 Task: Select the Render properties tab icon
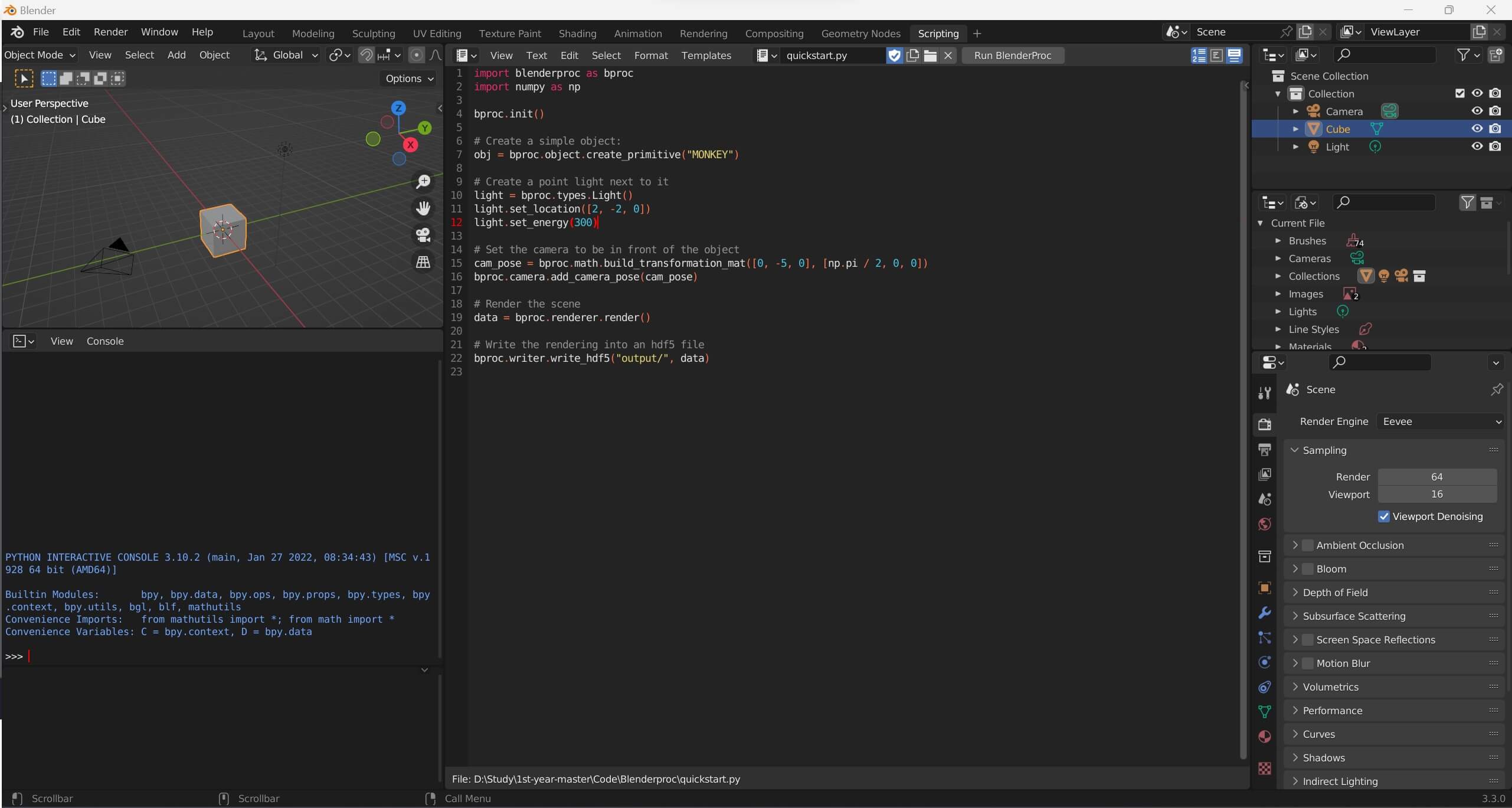coord(1264,424)
